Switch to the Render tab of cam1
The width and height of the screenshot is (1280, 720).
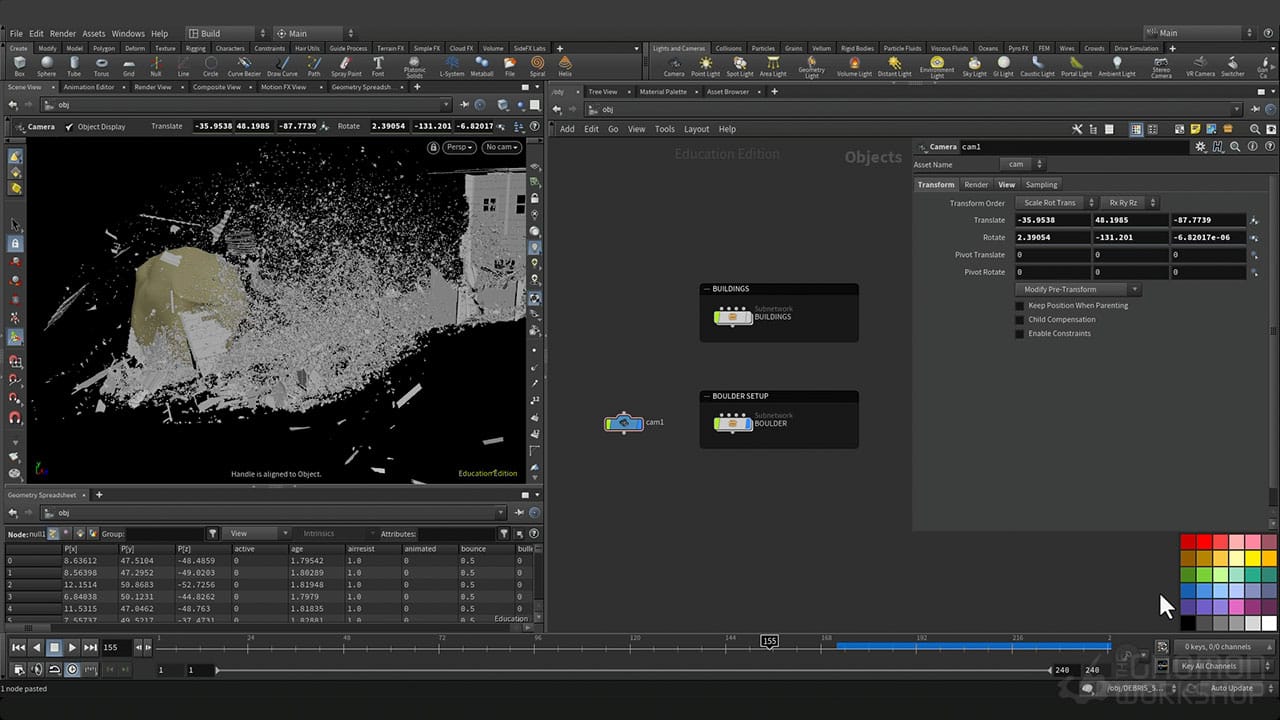point(976,184)
